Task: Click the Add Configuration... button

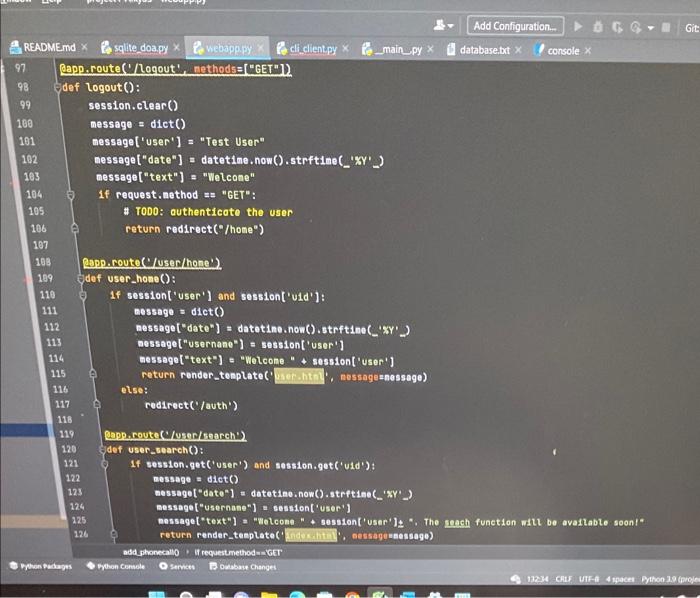Action: [x=515, y=26]
